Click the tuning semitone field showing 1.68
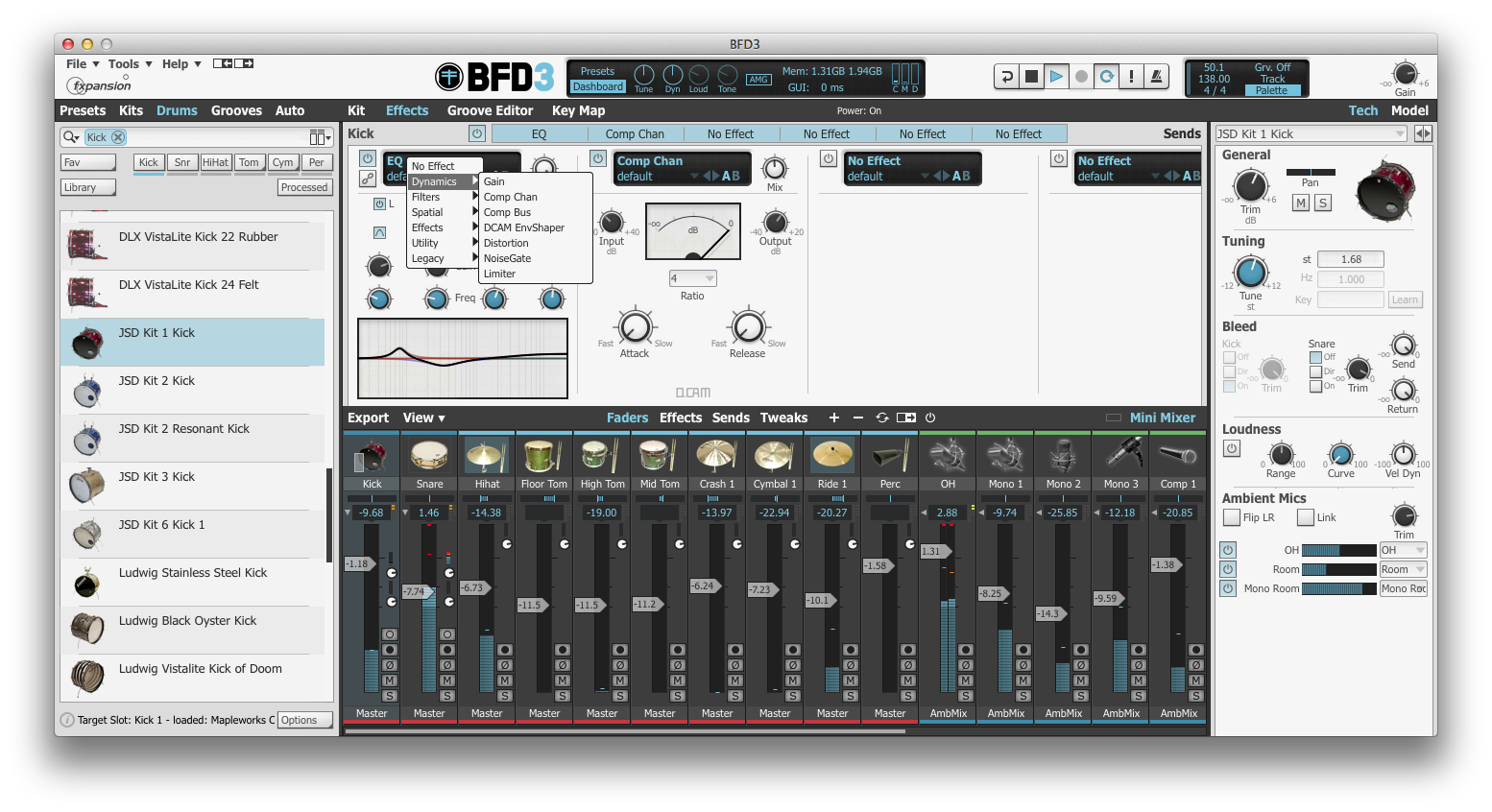This screenshot has height=812, width=1492. (1350, 259)
